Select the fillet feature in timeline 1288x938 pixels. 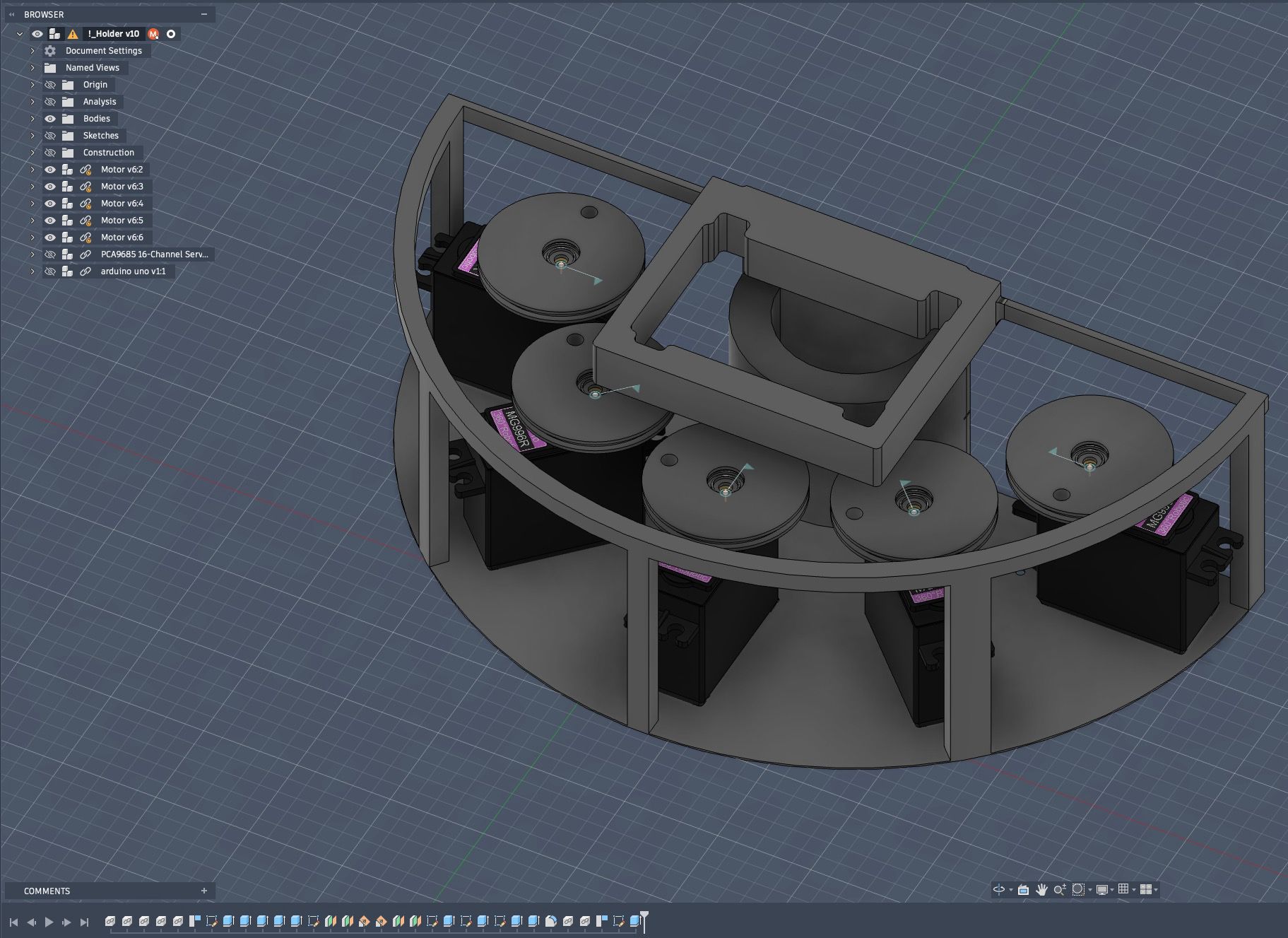point(550,921)
